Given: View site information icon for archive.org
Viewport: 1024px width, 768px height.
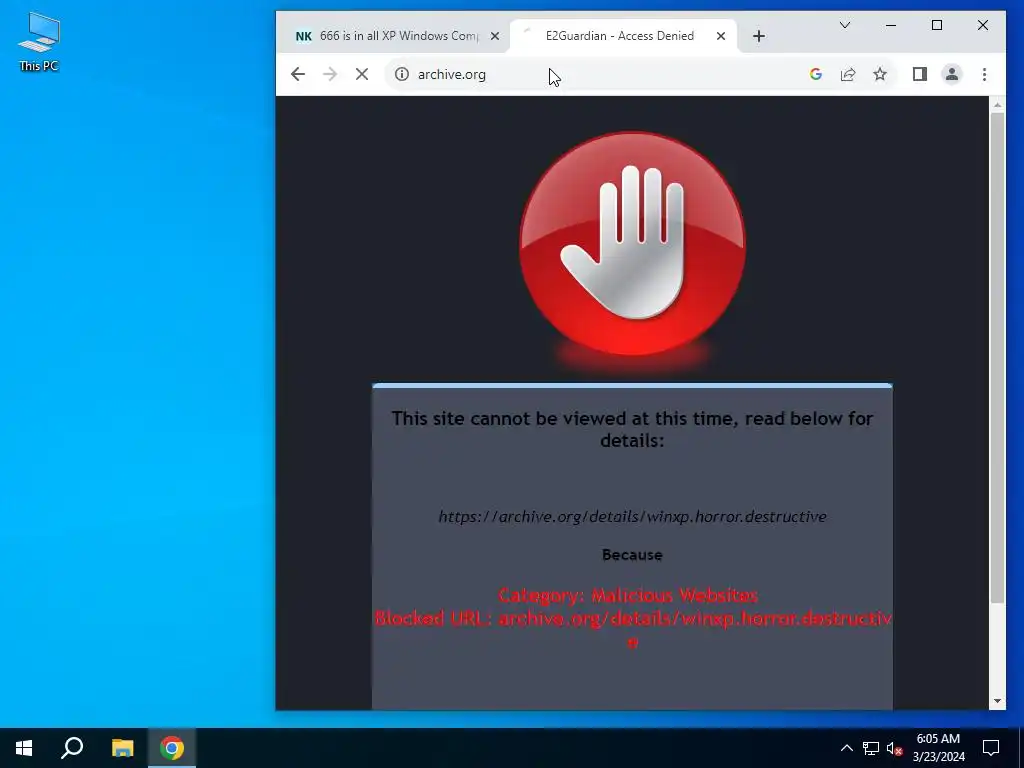Looking at the screenshot, I should [402, 74].
